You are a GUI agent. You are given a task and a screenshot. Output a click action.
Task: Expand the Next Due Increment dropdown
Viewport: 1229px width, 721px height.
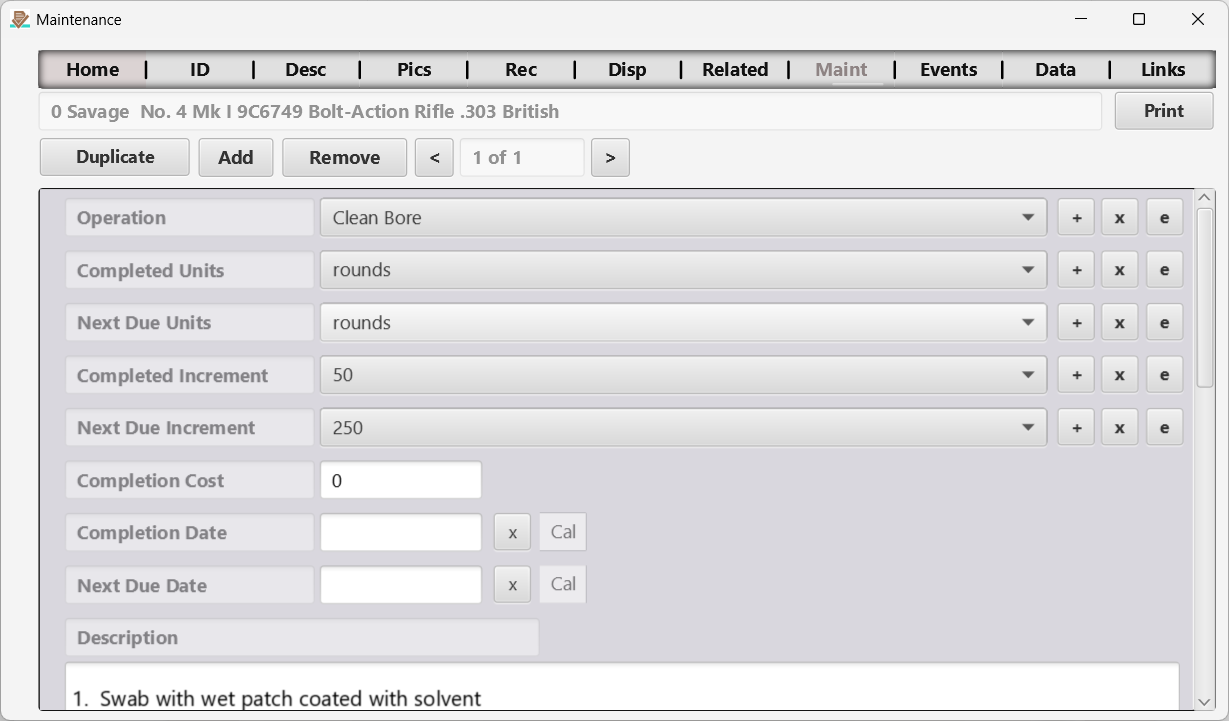683,427
